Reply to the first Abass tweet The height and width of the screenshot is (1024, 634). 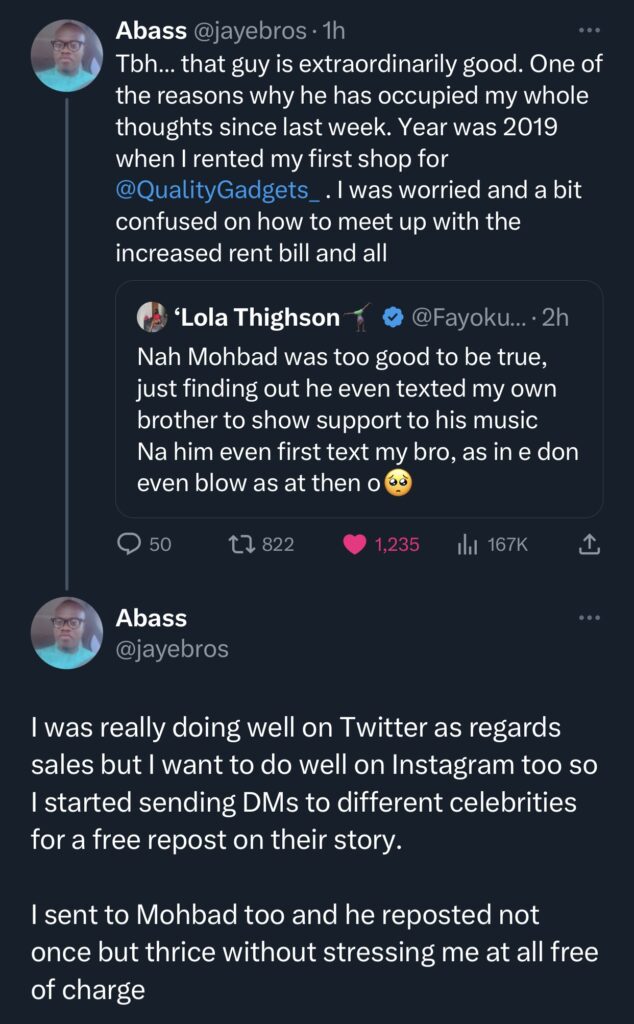(131, 544)
